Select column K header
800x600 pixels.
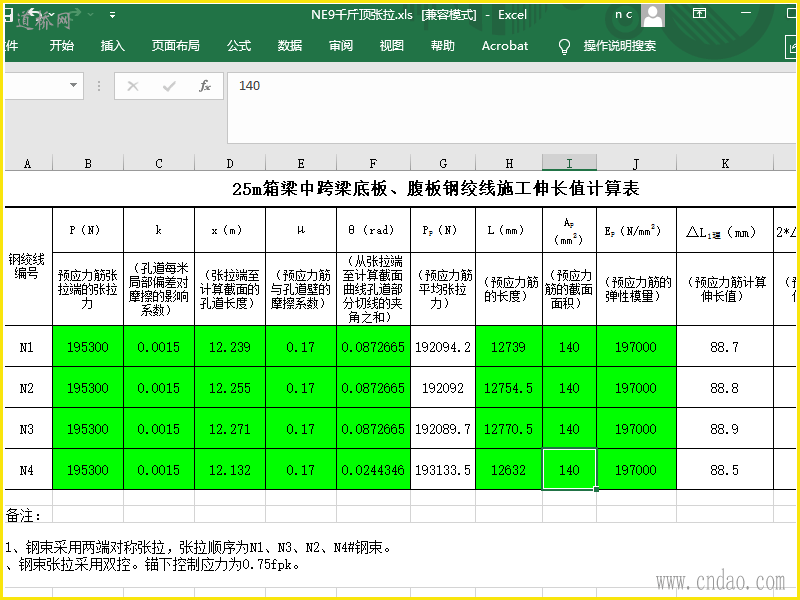tap(725, 163)
